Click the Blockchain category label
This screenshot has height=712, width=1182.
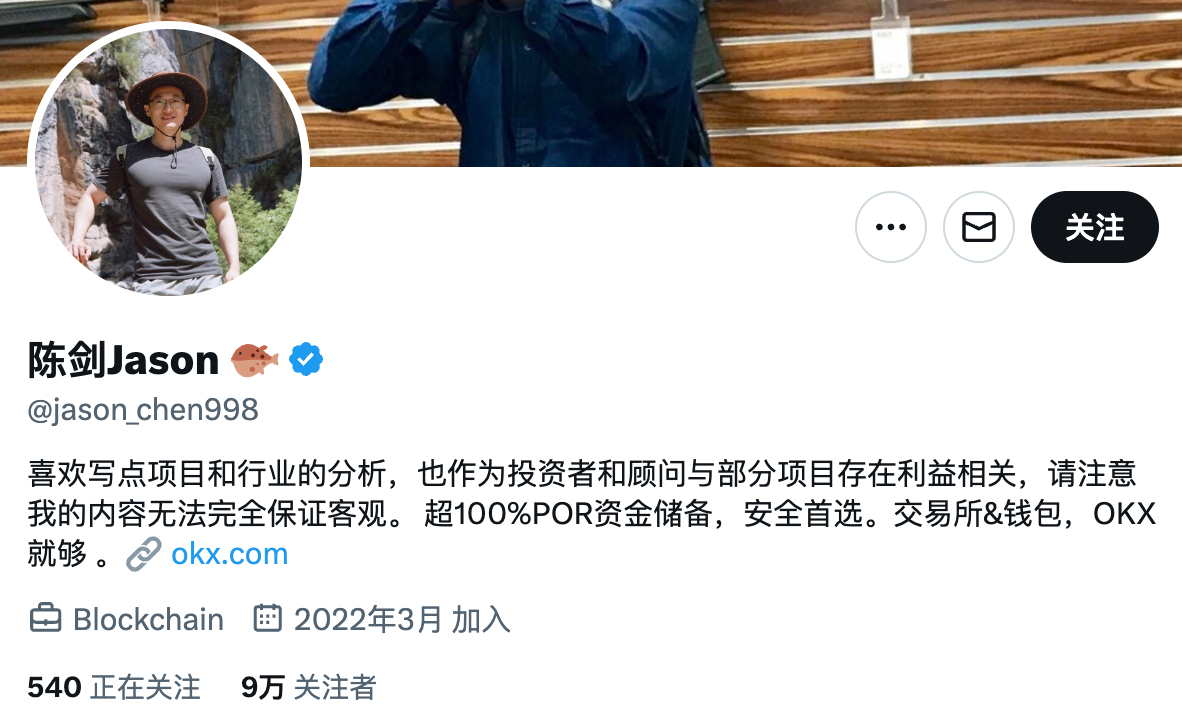coord(149,619)
